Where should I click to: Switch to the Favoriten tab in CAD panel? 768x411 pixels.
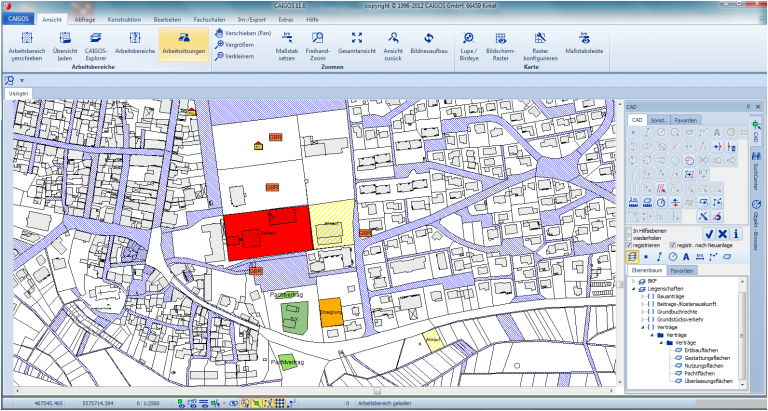point(686,120)
